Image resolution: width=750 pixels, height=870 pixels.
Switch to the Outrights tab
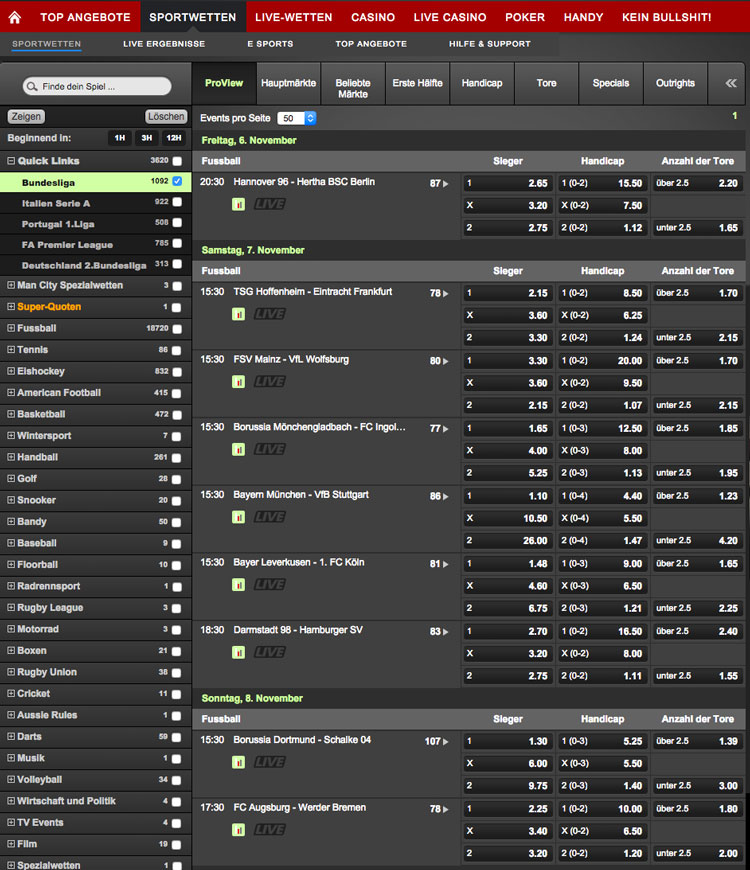(675, 83)
